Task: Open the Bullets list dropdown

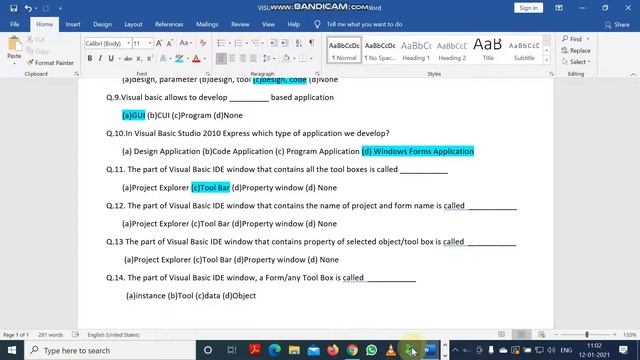Action: pyautogui.click(x=229, y=43)
